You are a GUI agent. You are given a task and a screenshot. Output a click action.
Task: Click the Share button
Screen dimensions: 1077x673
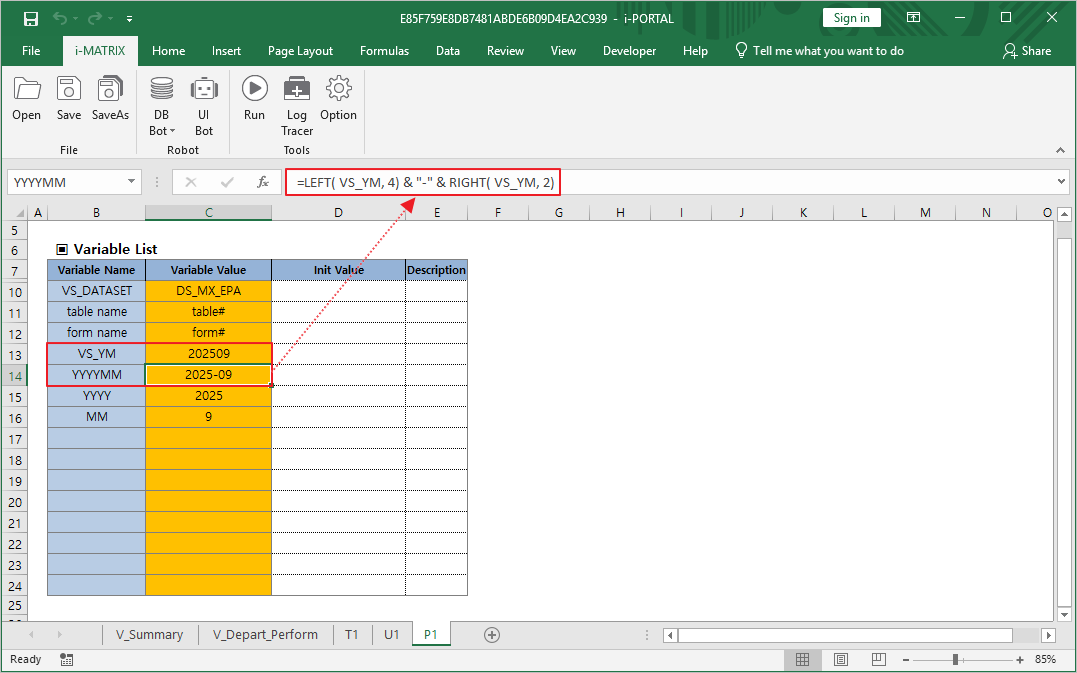click(1035, 50)
